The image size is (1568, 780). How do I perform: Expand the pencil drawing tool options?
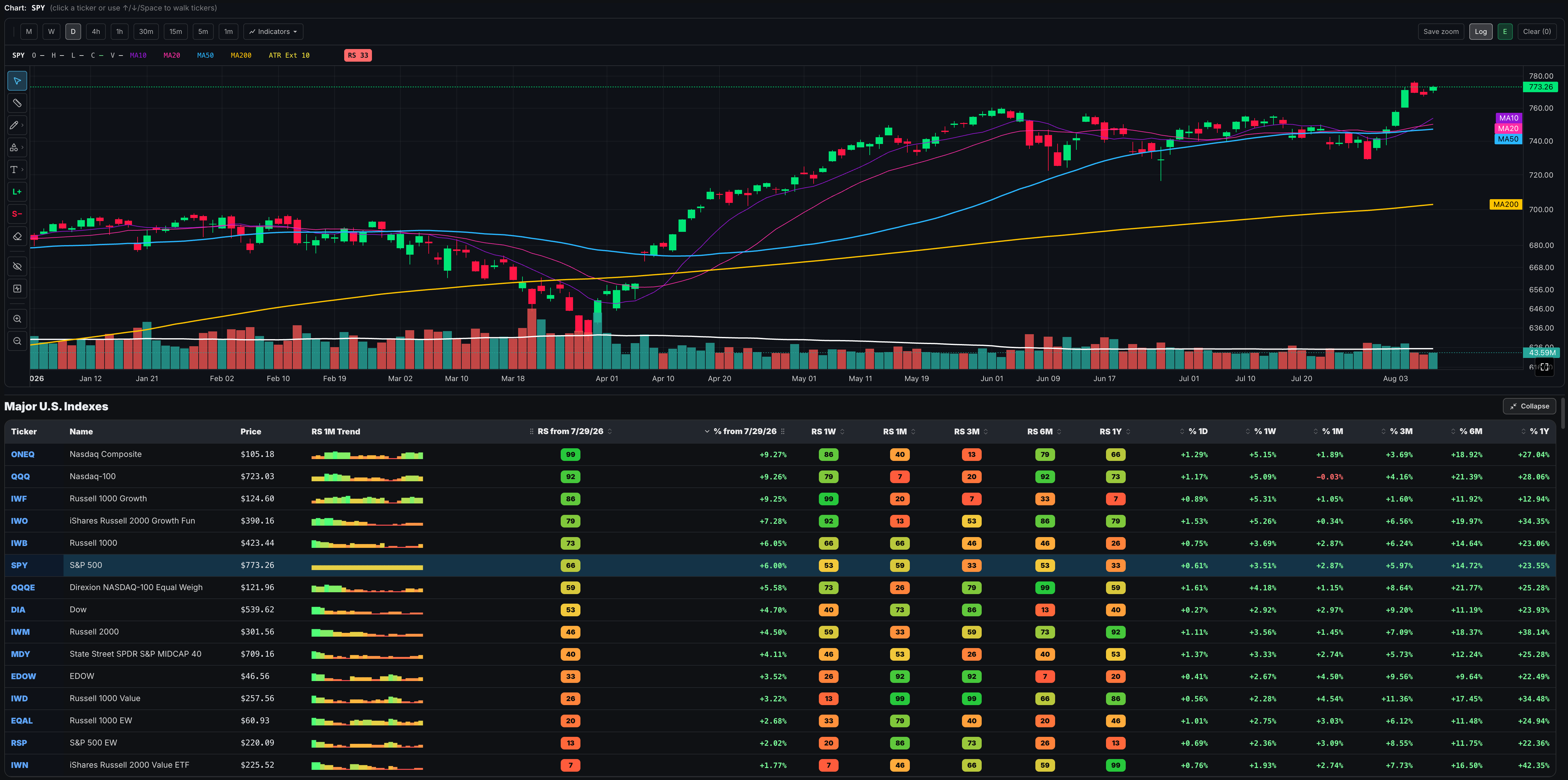pos(23,125)
